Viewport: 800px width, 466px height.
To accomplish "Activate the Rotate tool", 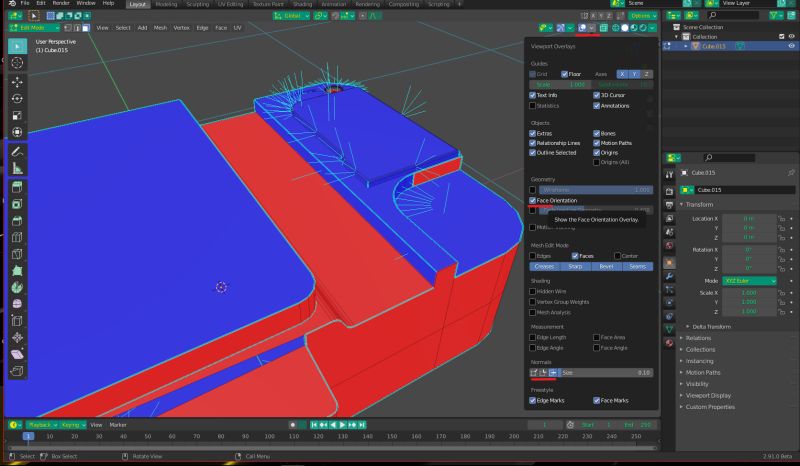I will click(17, 99).
